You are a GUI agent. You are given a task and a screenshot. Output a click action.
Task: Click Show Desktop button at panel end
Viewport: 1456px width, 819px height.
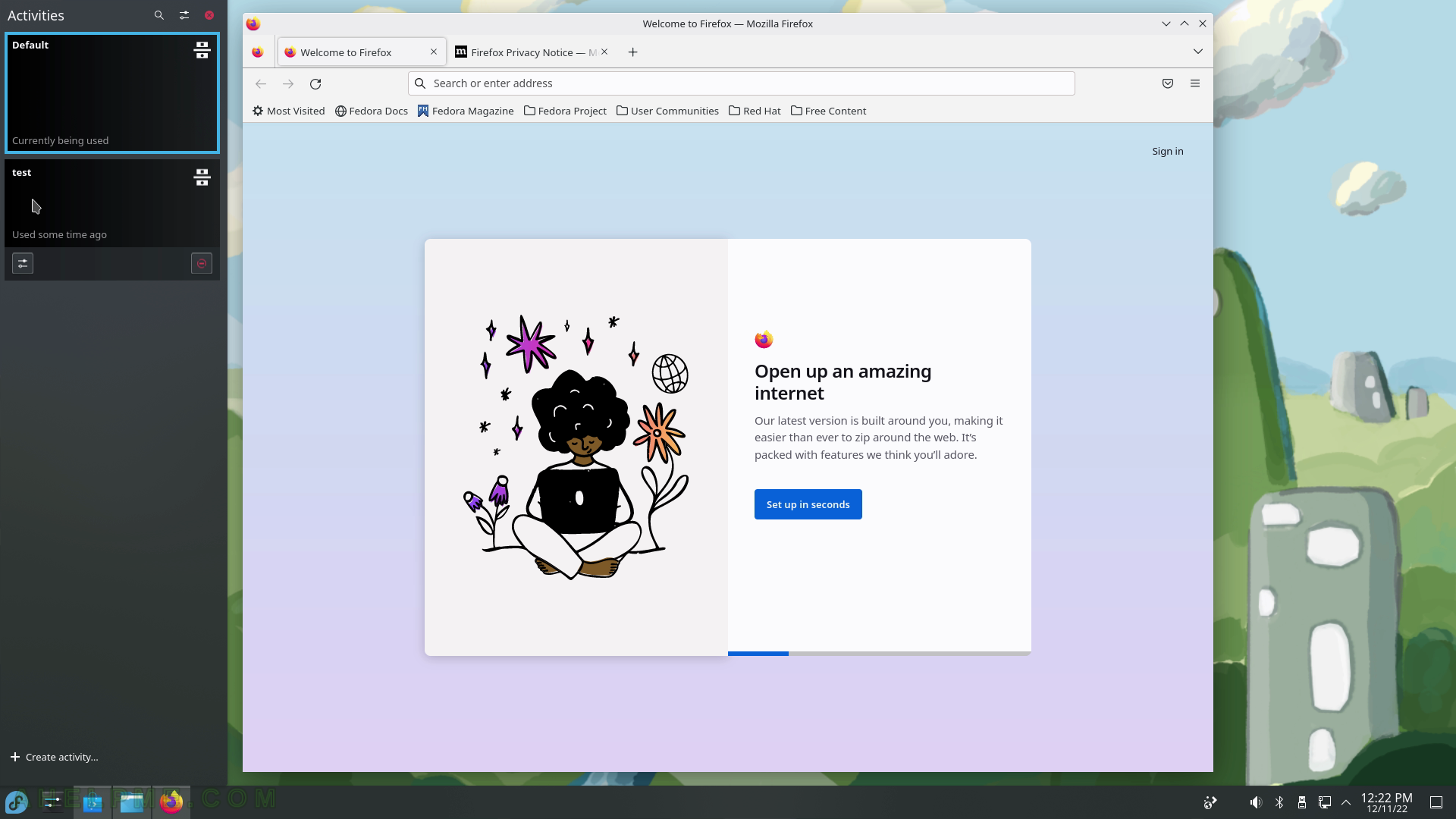coord(1436,802)
